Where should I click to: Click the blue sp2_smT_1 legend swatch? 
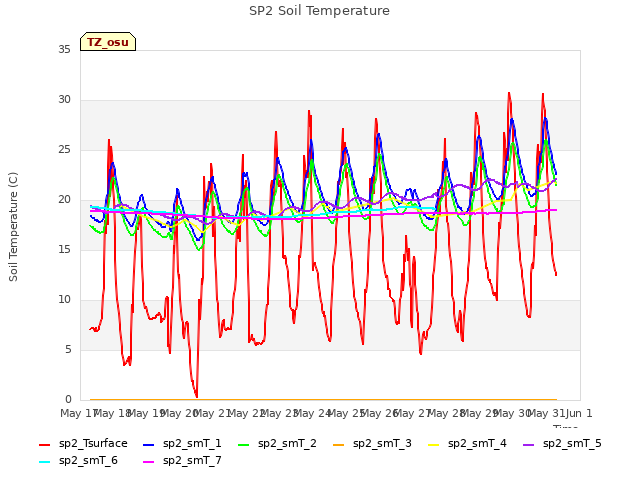(x=149, y=444)
